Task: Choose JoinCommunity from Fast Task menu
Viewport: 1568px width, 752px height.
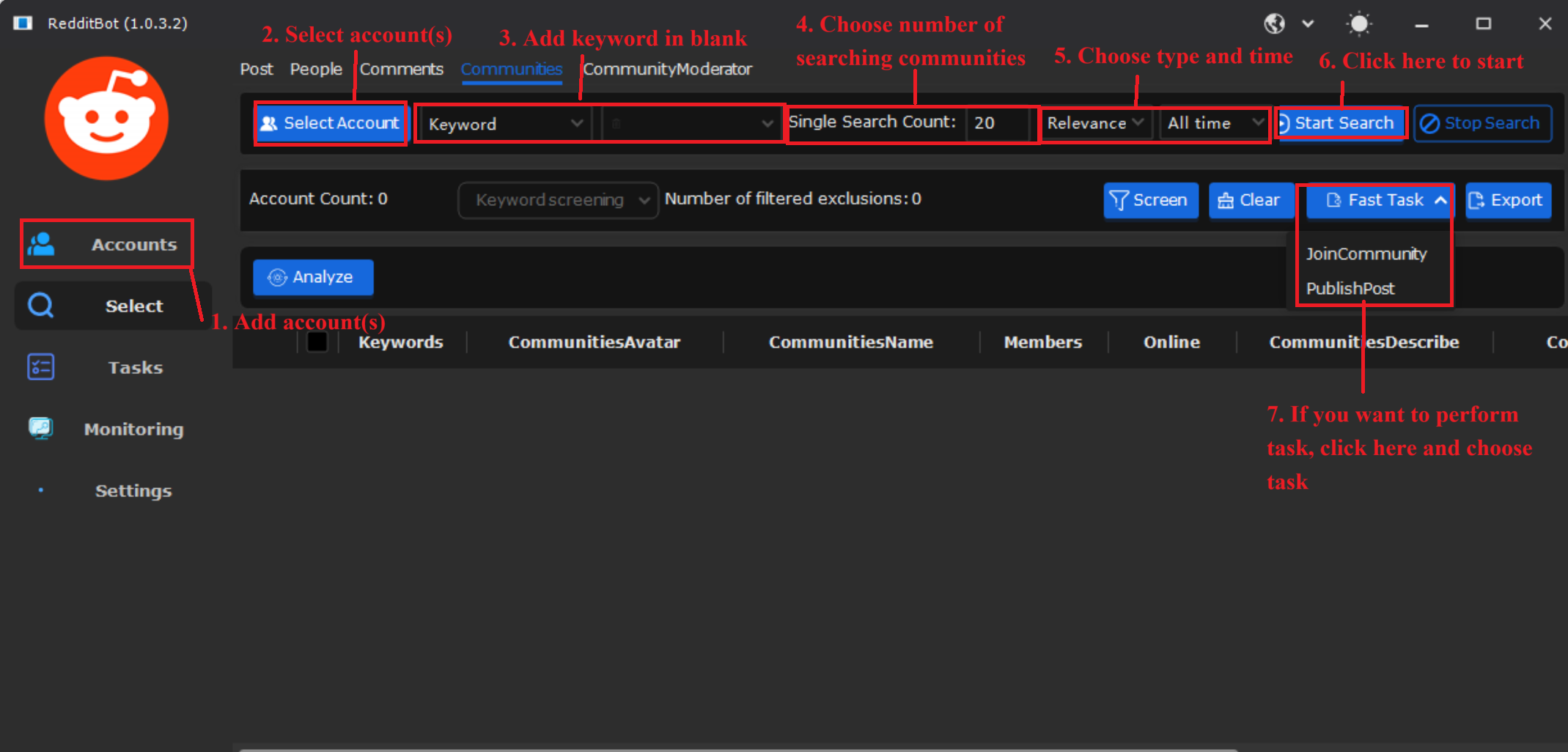Action: (1366, 254)
